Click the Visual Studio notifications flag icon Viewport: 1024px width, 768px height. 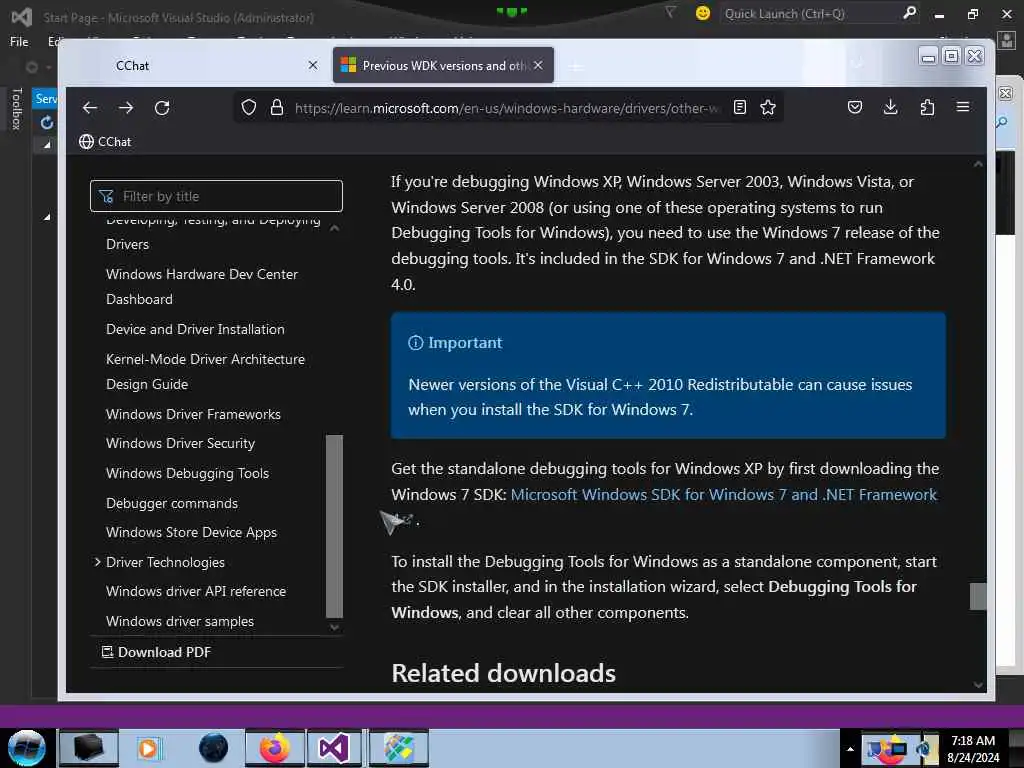pos(670,12)
